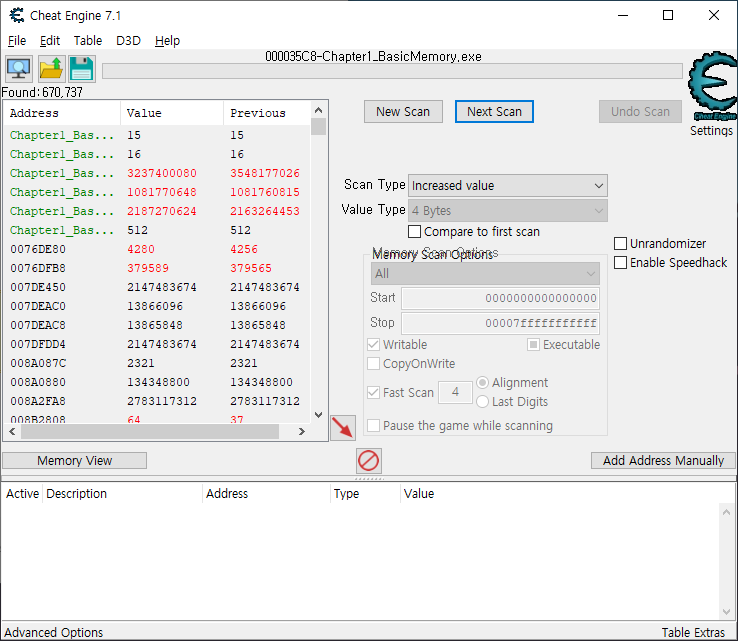Click results horizontal scroll right arrow
The width and height of the screenshot is (738, 641).
click(302, 431)
